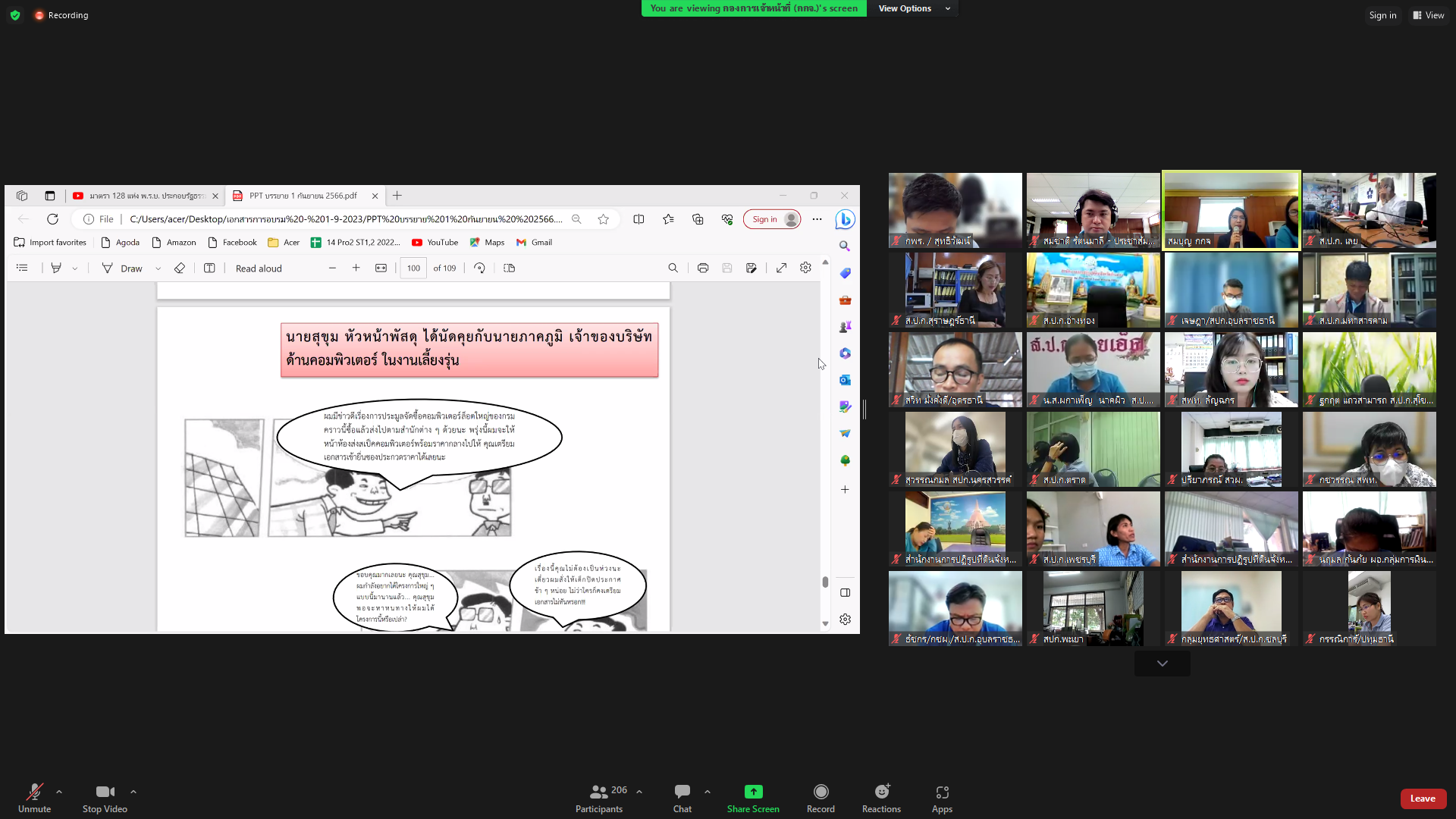1456x819 pixels.
Task: Stop Video in Zoom toolbar
Action: (105, 799)
